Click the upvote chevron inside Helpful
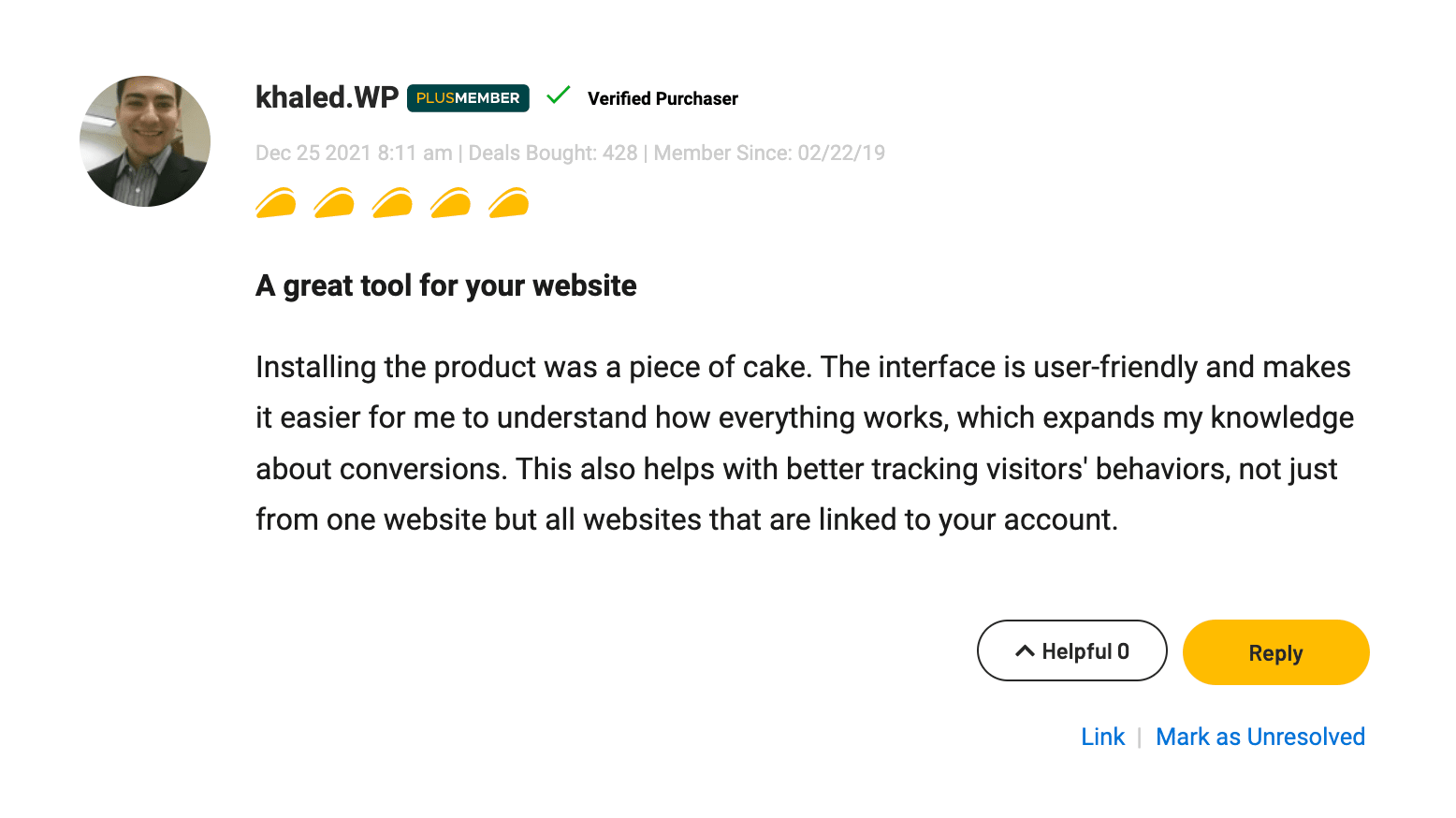The height and width of the screenshot is (818, 1456). click(1025, 651)
